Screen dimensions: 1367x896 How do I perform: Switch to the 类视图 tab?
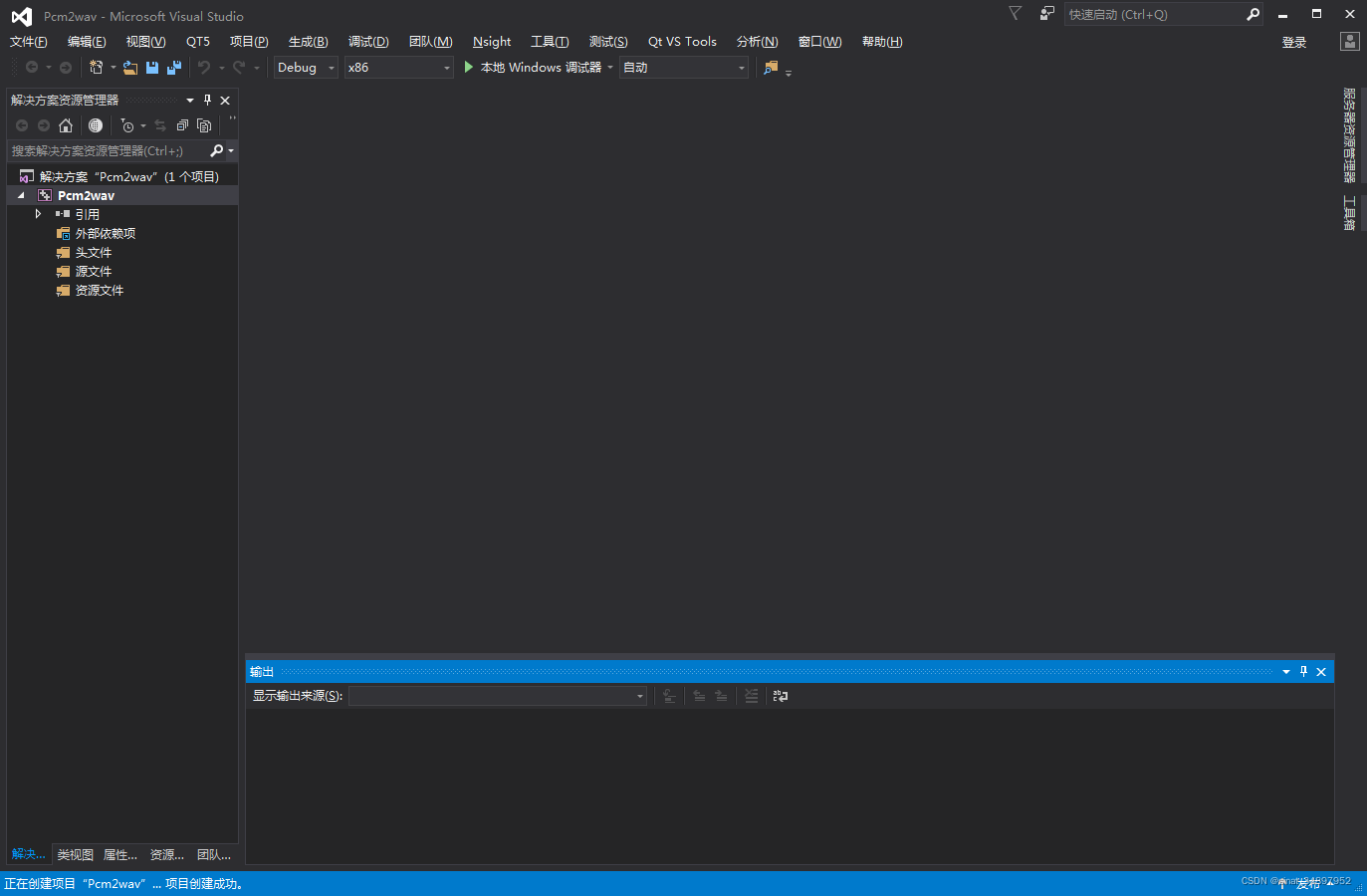tap(76, 855)
